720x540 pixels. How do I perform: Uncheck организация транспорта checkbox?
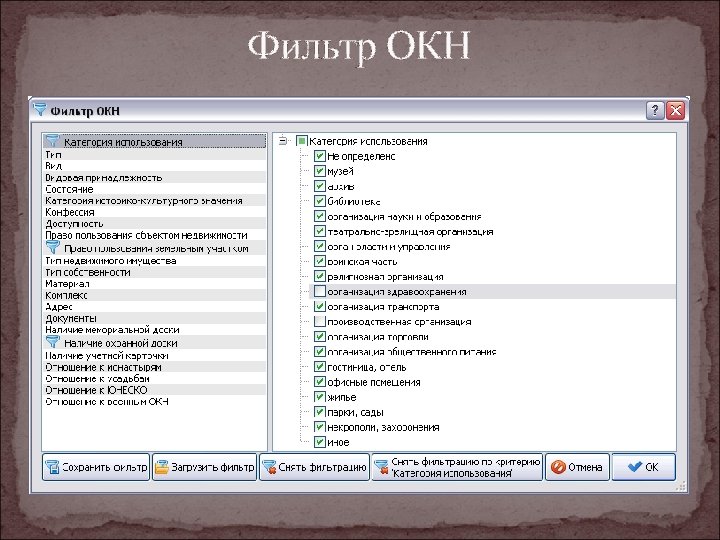coord(320,307)
